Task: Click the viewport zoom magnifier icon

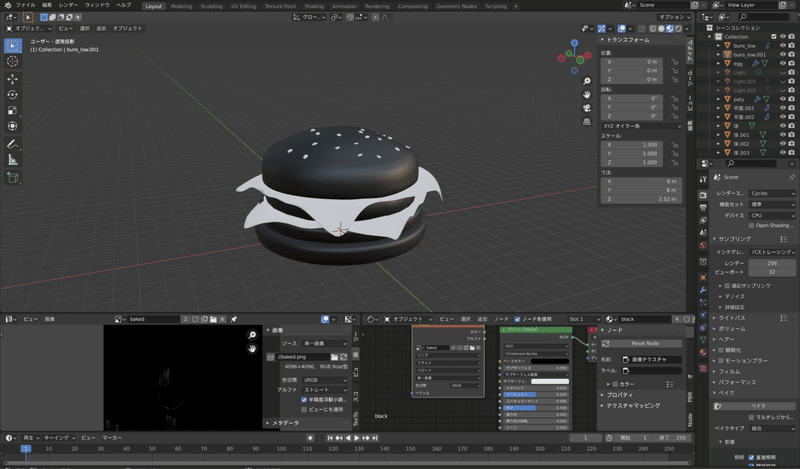Action: tap(585, 79)
